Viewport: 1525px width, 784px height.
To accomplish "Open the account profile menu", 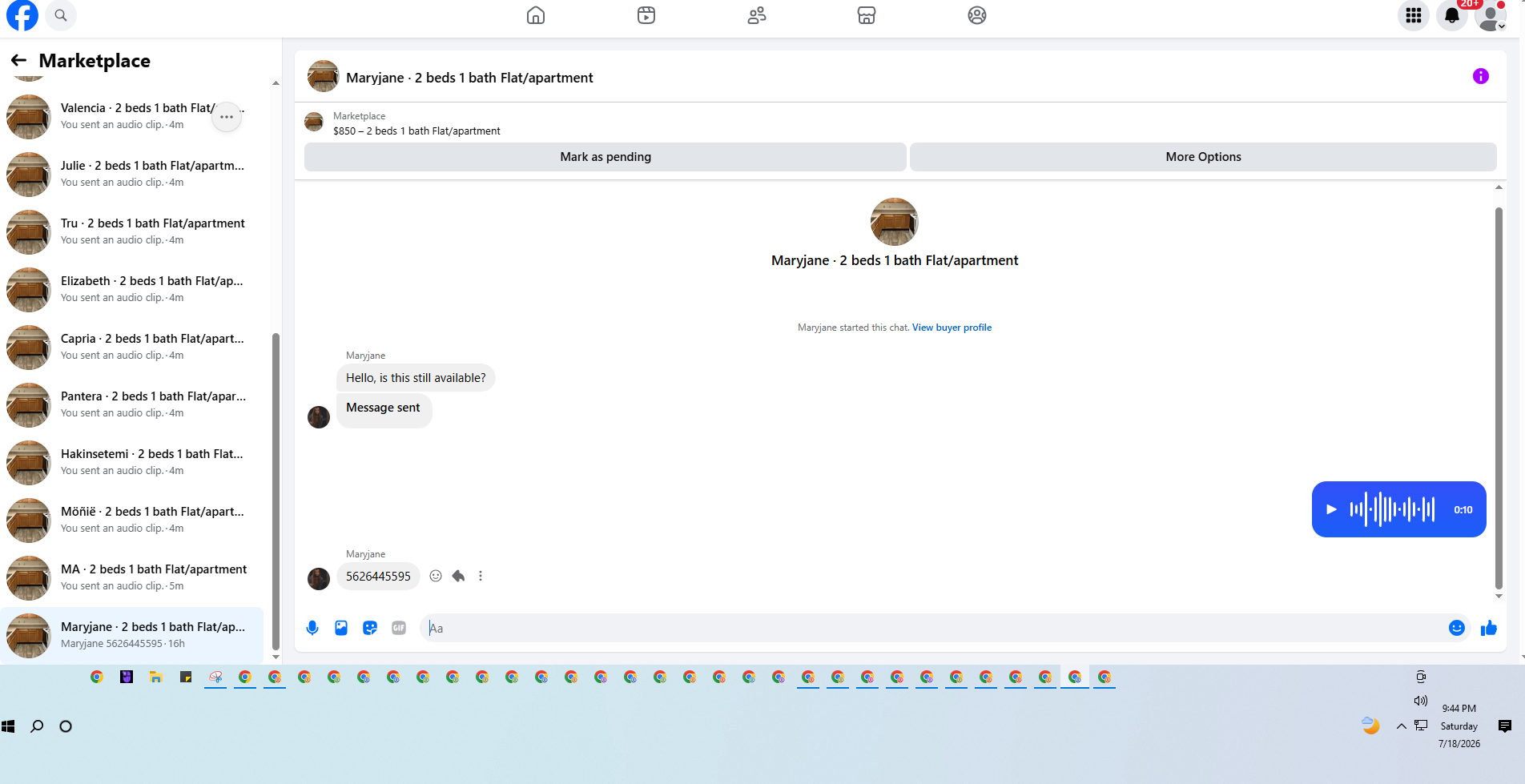I will tap(1491, 15).
